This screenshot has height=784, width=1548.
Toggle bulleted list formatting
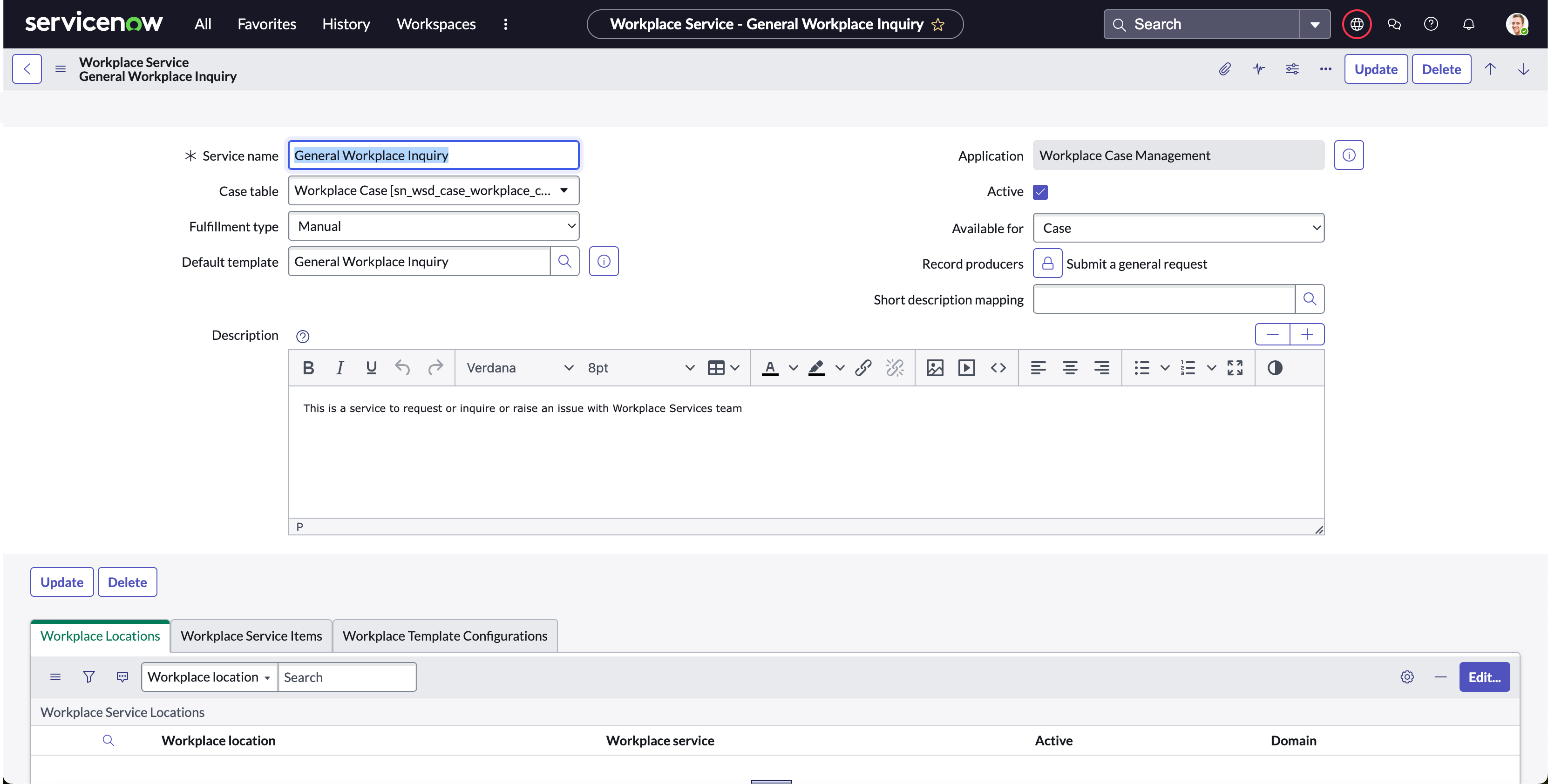click(1142, 368)
